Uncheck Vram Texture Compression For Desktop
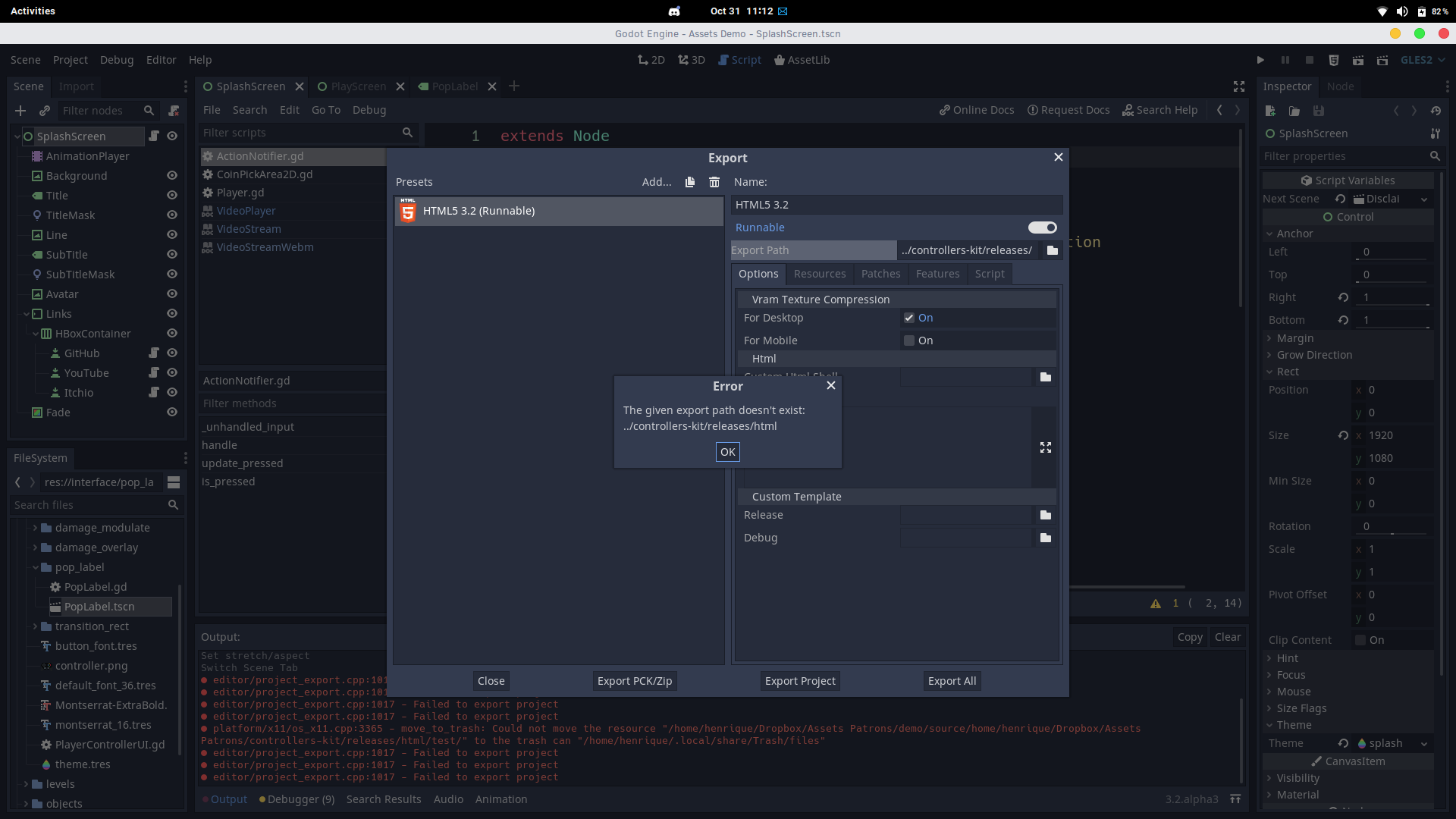The width and height of the screenshot is (1456, 819). click(909, 318)
